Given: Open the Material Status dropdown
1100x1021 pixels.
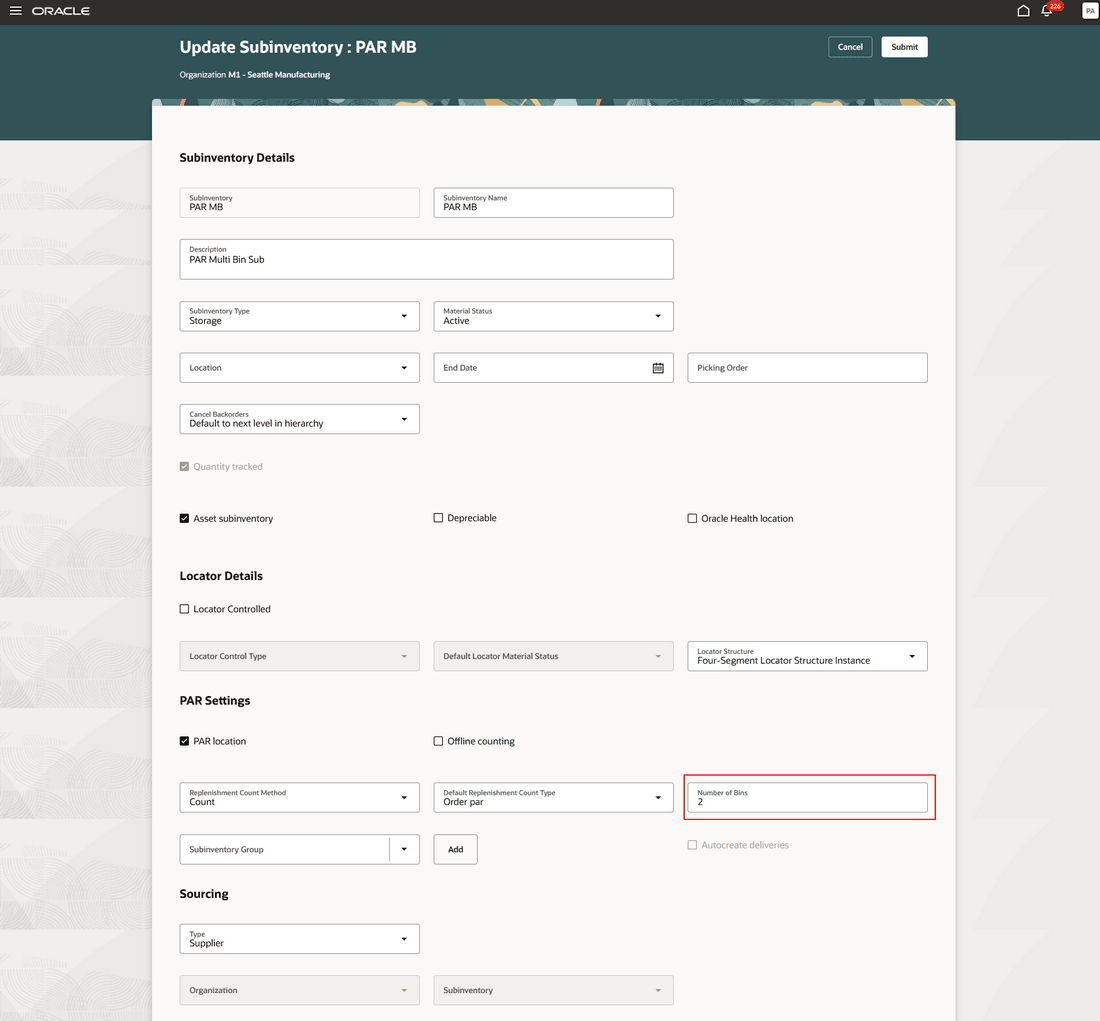Looking at the screenshot, I should (554, 316).
